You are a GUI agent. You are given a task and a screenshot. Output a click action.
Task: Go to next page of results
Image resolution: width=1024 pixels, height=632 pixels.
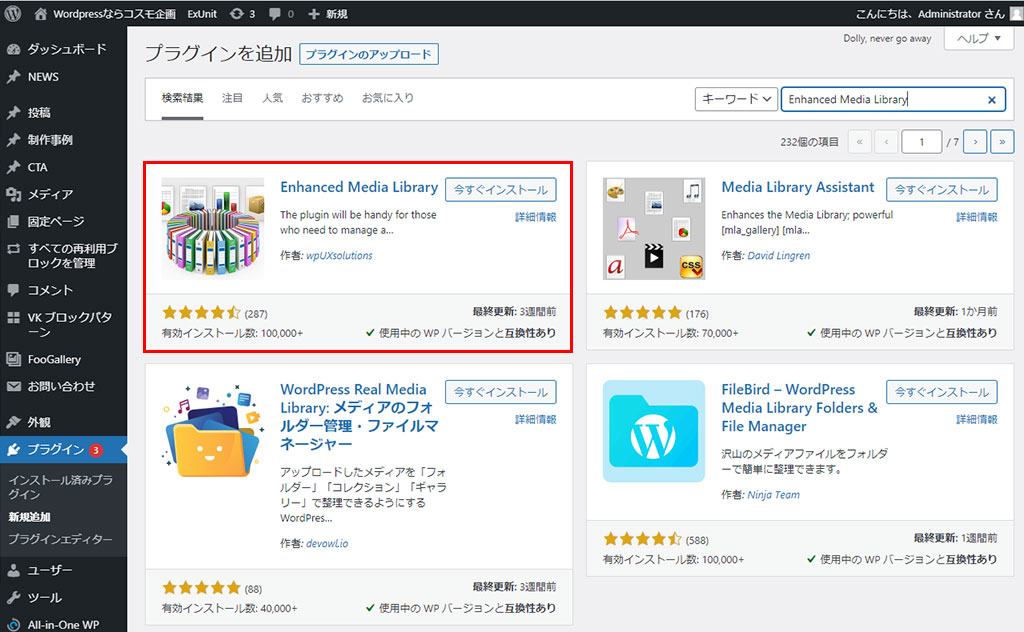coord(975,142)
